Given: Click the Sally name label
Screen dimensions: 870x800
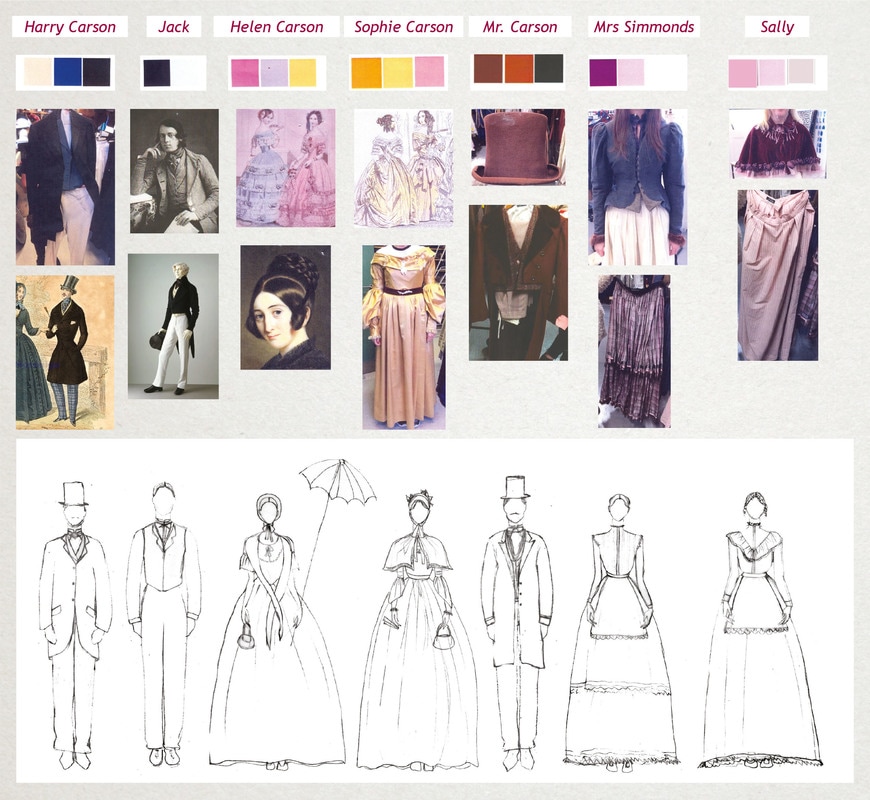Looking at the screenshot, I should 777,27.
